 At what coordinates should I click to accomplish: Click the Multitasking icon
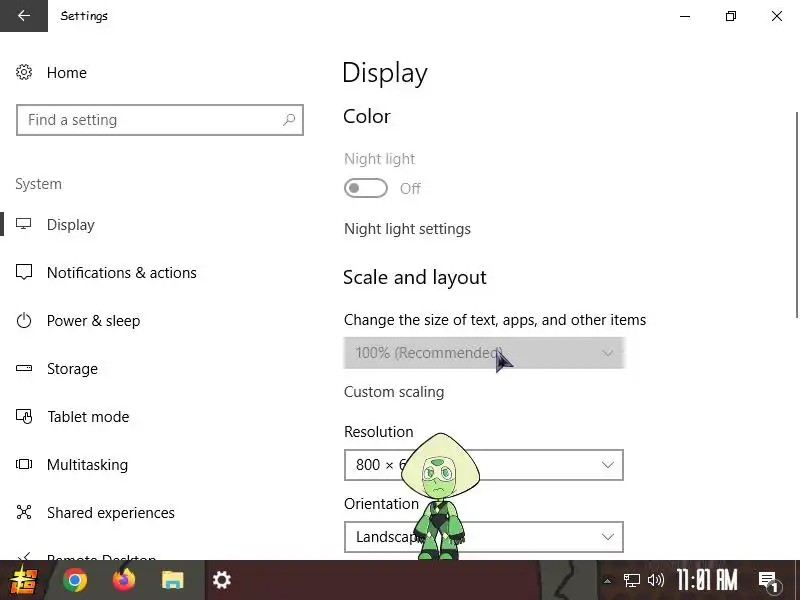(23, 464)
